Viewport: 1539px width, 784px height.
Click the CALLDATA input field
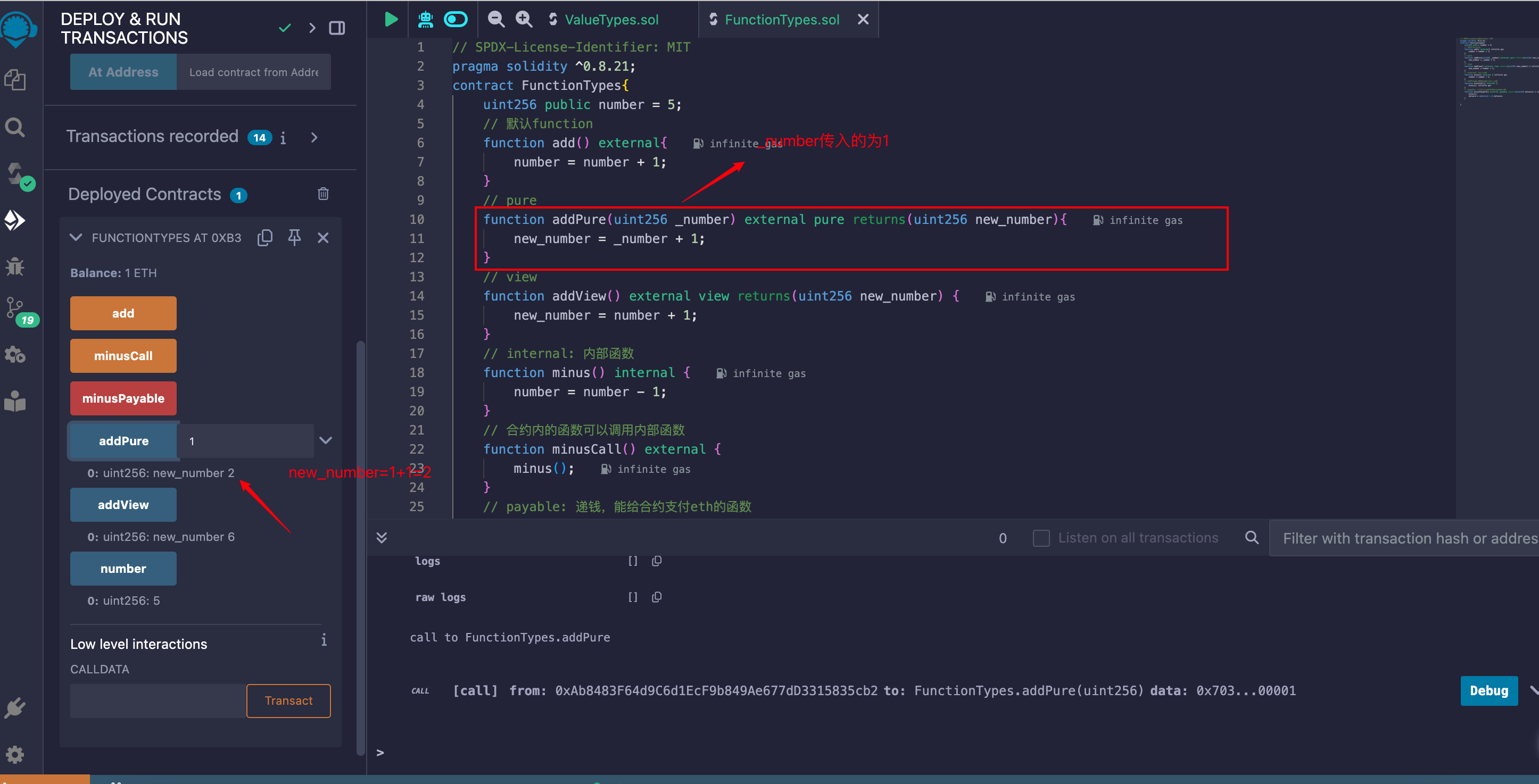159,700
